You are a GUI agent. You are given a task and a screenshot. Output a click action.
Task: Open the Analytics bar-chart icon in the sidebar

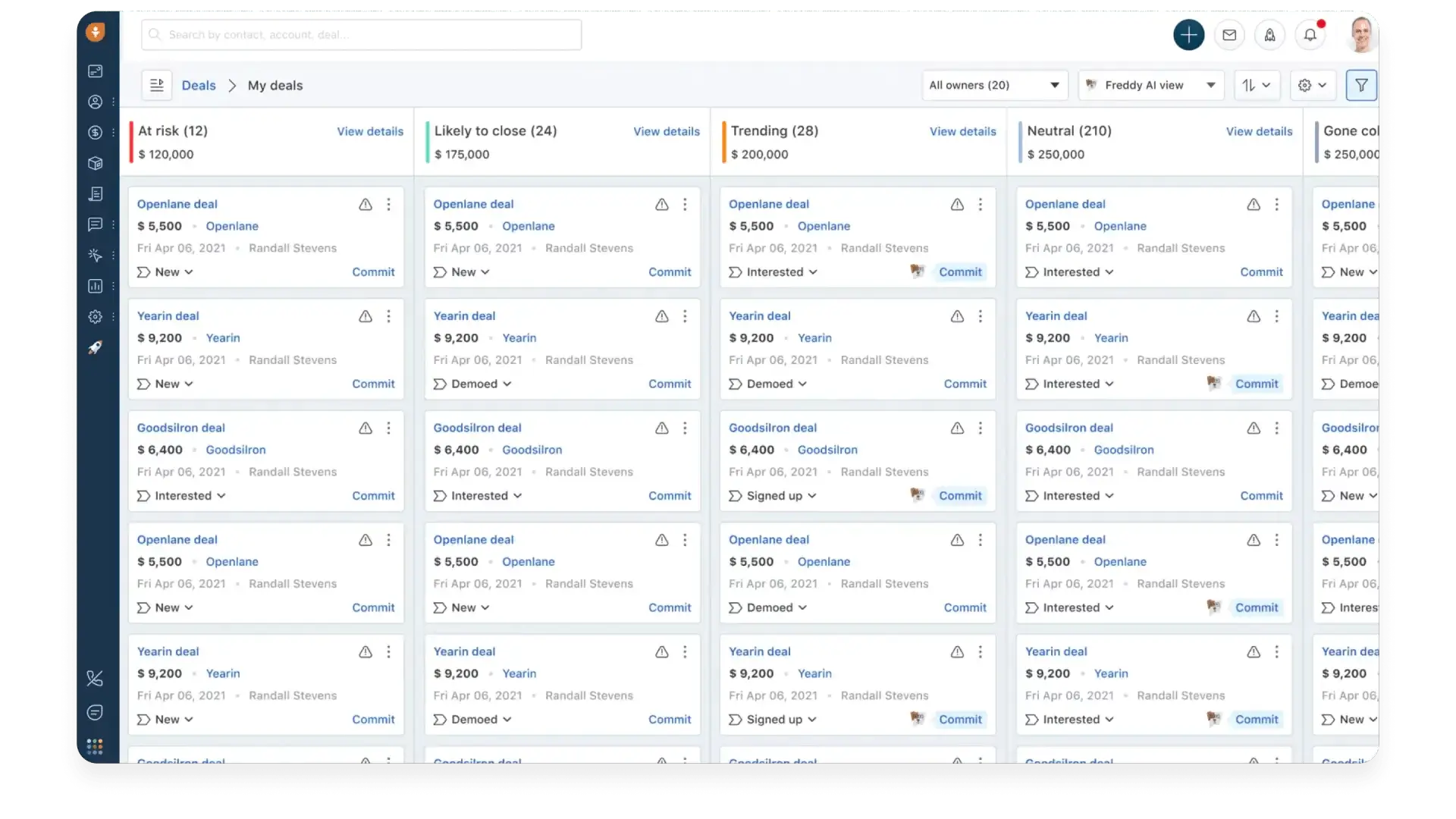pyautogui.click(x=95, y=286)
